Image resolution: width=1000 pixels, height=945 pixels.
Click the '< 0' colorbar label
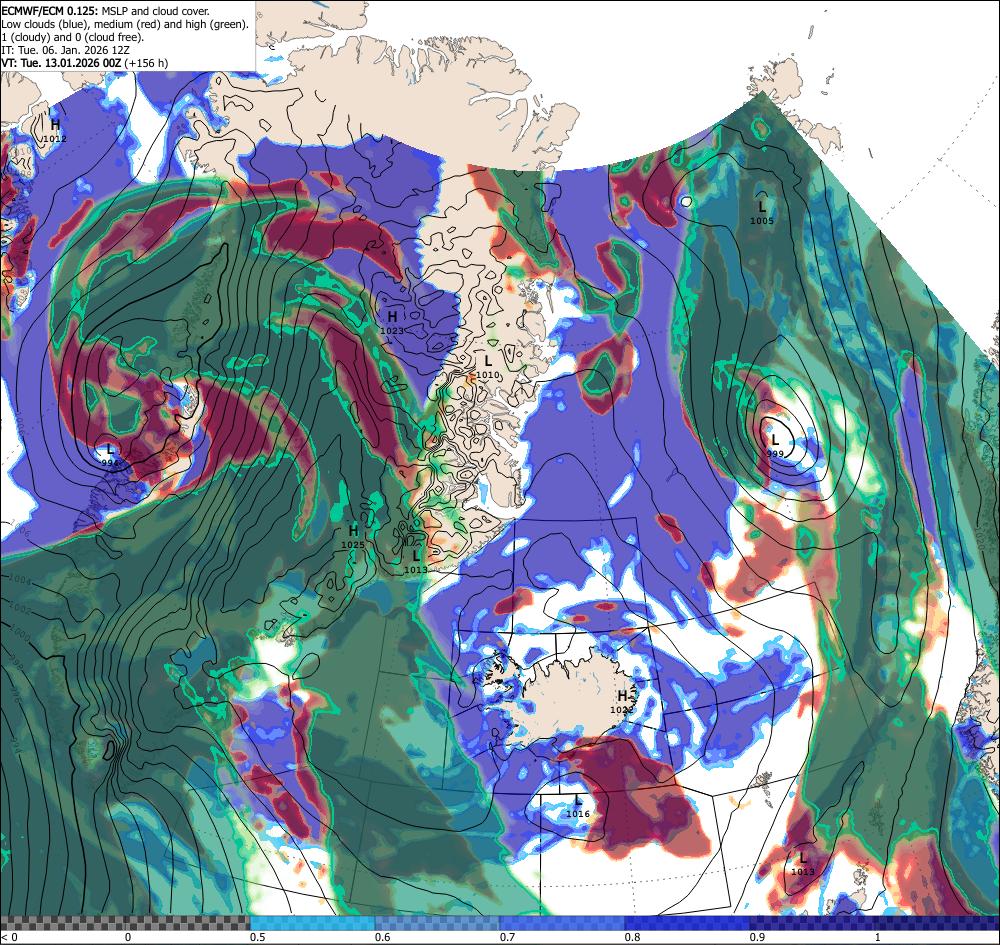(10, 937)
